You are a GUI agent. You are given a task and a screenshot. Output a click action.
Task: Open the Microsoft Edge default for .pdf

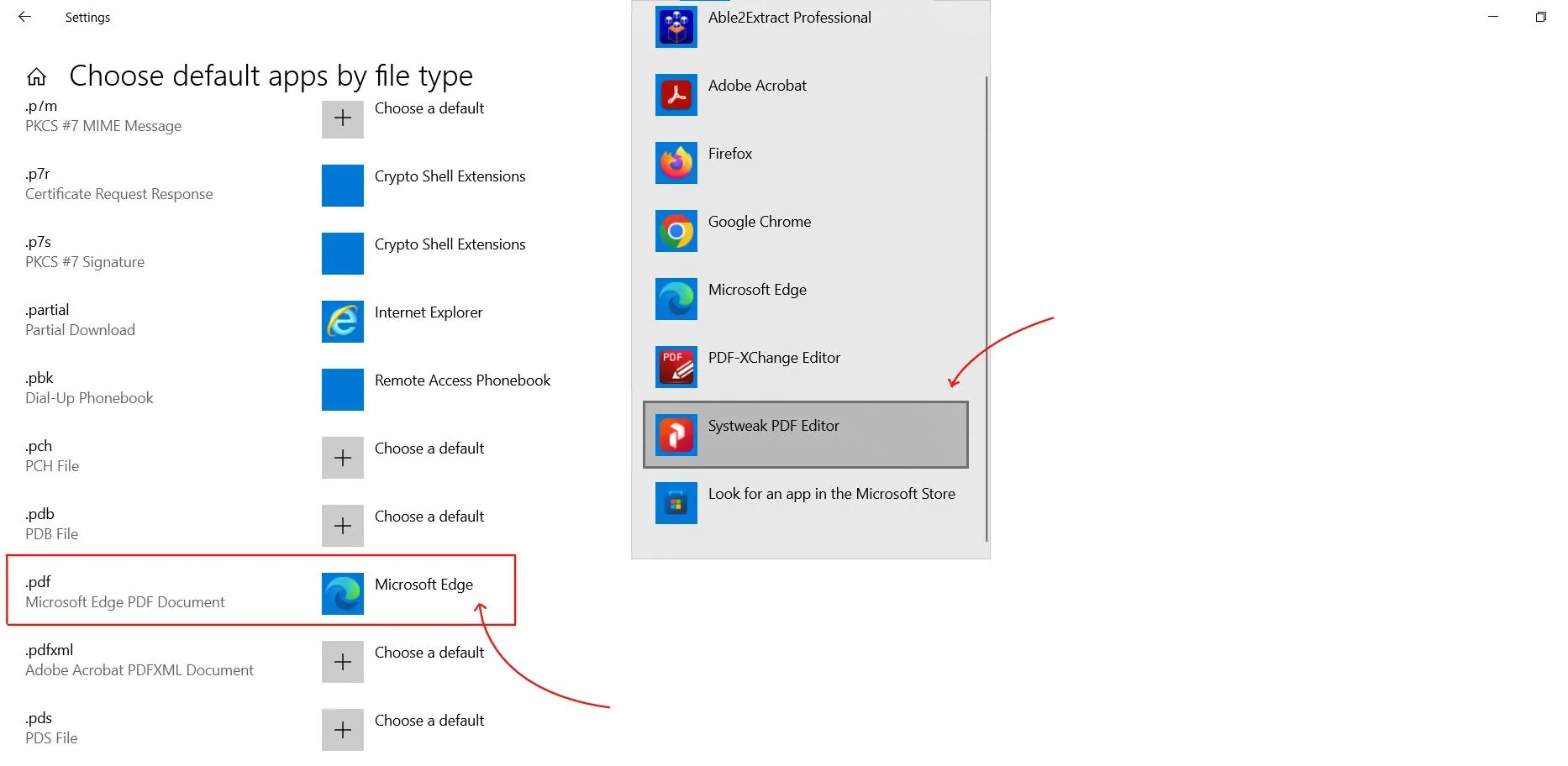coord(424,585)
